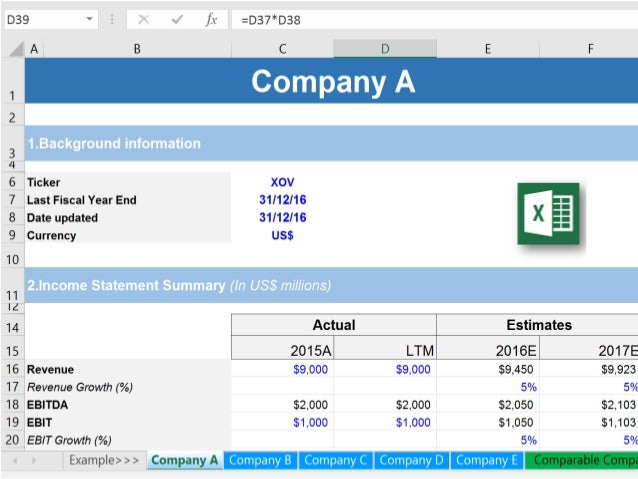Click the name box resize dots handle

(x=112, y=19)
